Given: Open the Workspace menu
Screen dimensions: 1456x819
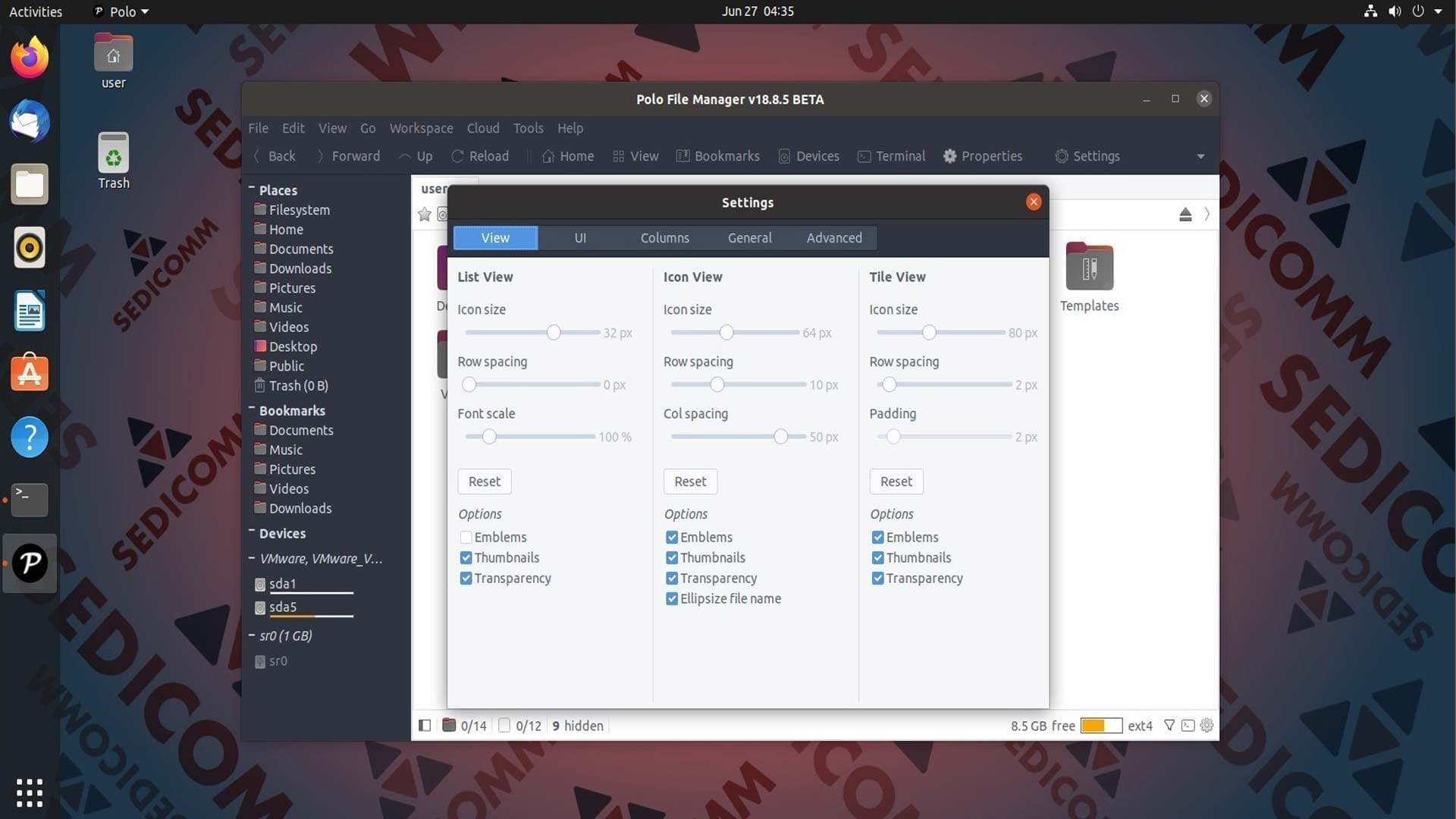Looking at the screenshot, I should pyautogui.click(x=421, y=128).
